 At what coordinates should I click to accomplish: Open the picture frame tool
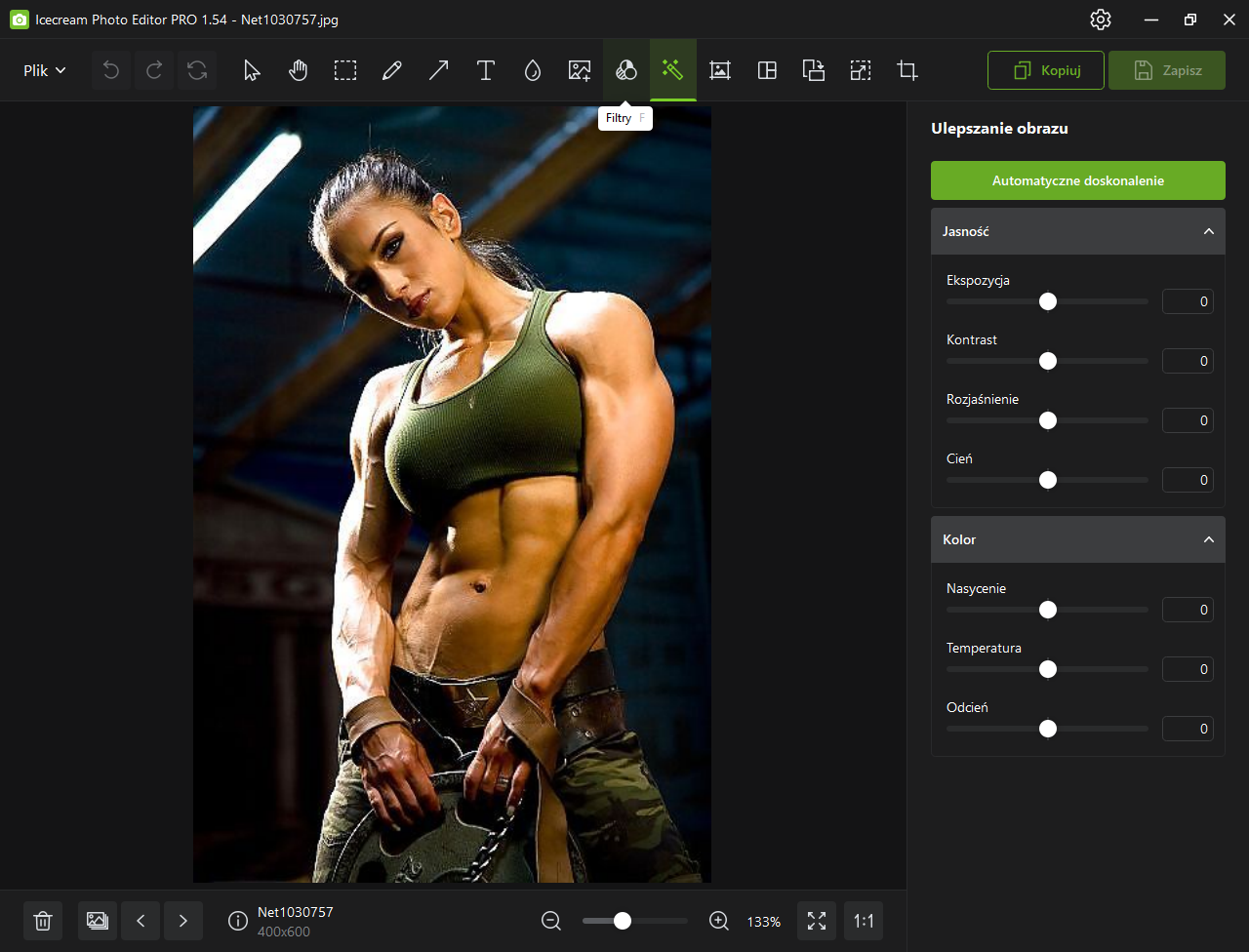coord(720,70)
